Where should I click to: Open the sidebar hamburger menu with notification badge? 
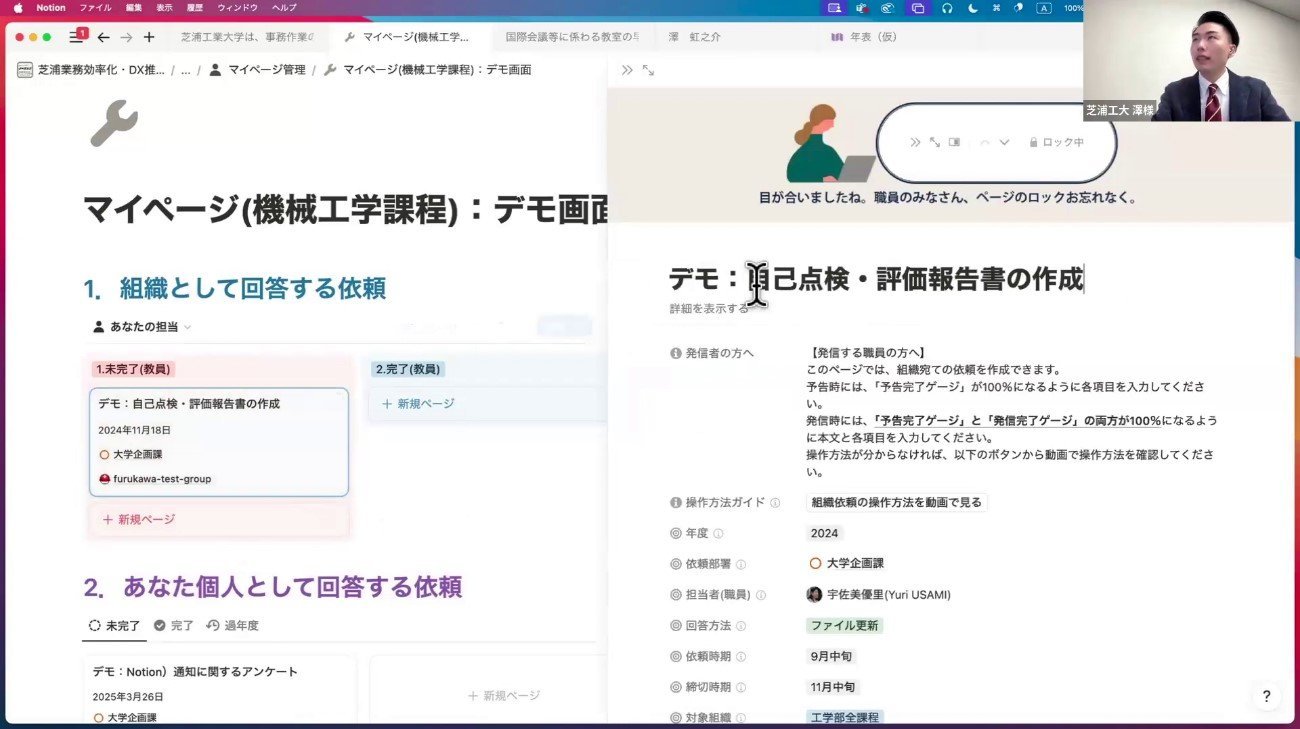(78, 36)
